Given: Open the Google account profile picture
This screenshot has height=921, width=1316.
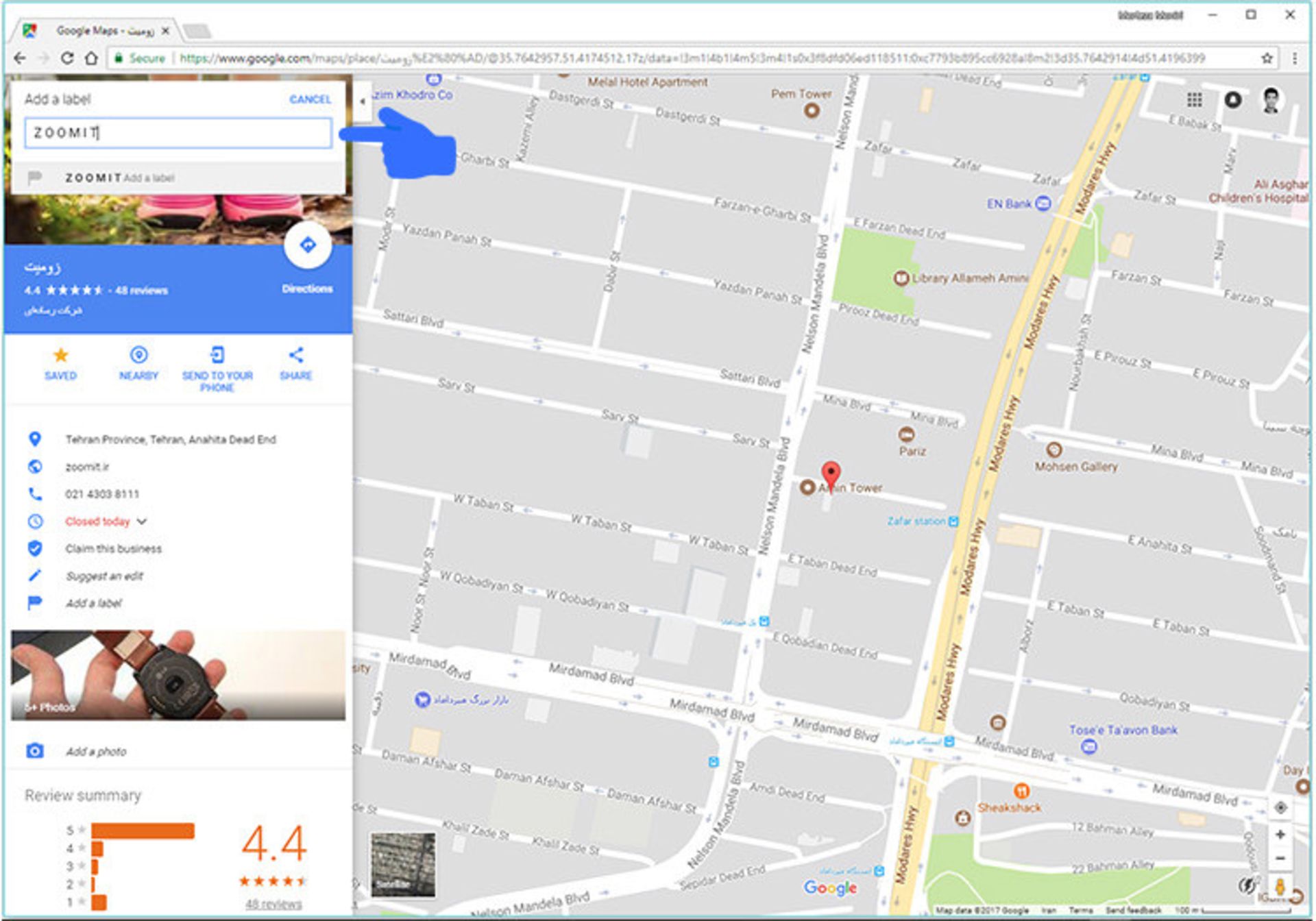Looking at the screenshot, I should pos(1271,100).
